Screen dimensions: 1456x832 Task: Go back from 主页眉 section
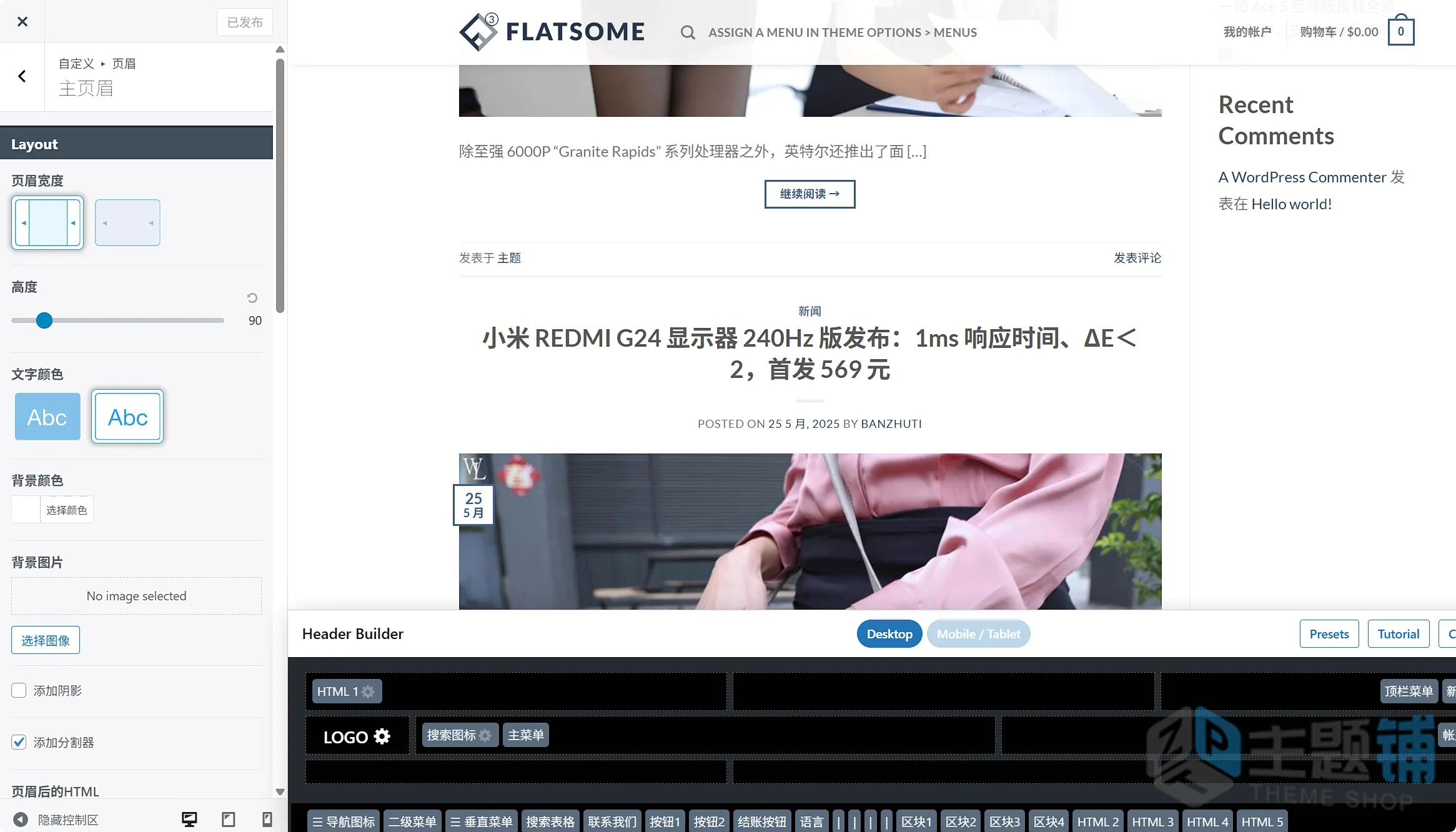pos(22,76)
